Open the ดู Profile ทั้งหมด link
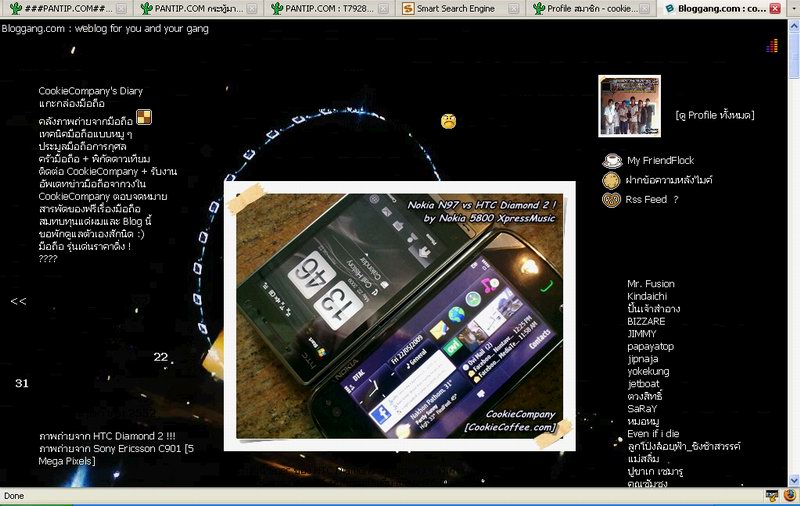 click(715, 115)
